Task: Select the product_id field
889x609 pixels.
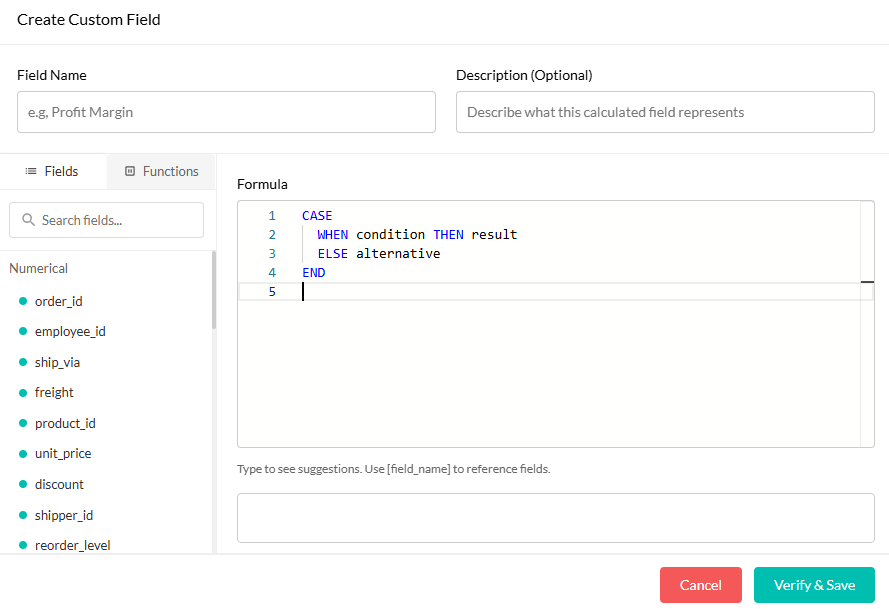Action: (x=65, y=423)
